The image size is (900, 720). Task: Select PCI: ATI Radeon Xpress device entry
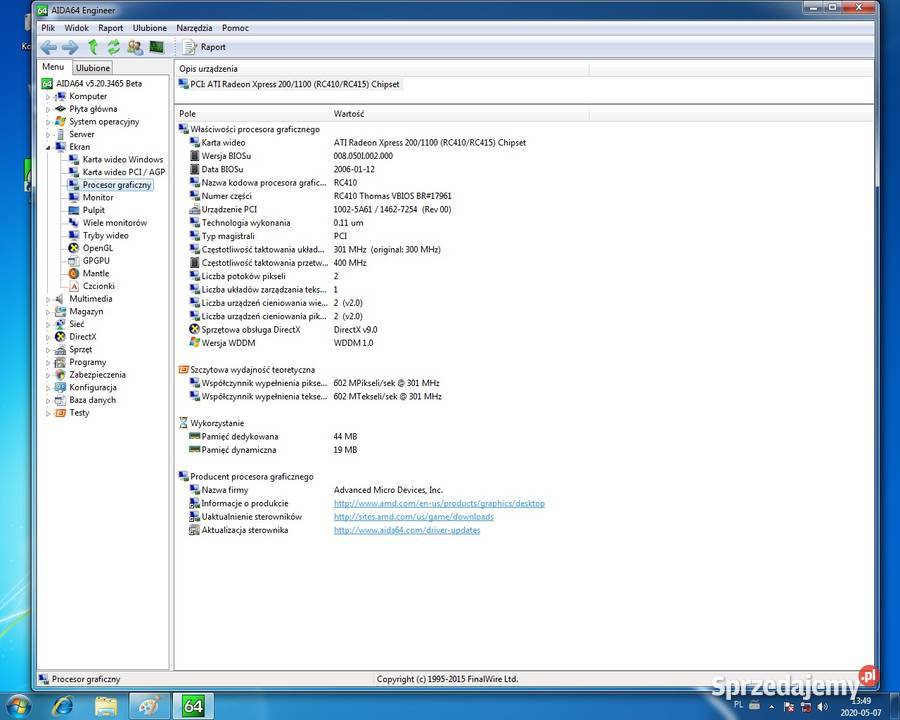coord(289,84)
